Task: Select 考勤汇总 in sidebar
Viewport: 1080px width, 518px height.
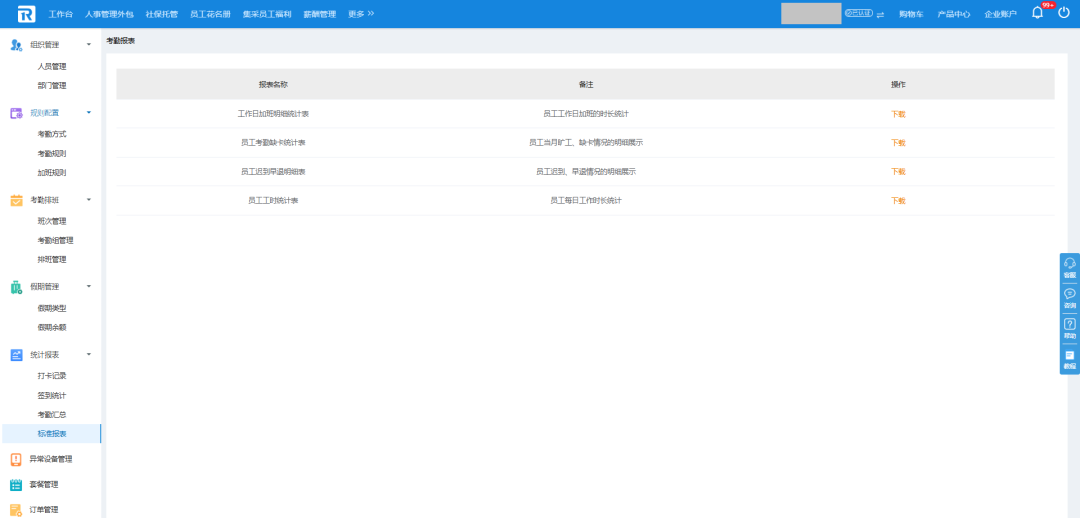Action: [52, 415]
